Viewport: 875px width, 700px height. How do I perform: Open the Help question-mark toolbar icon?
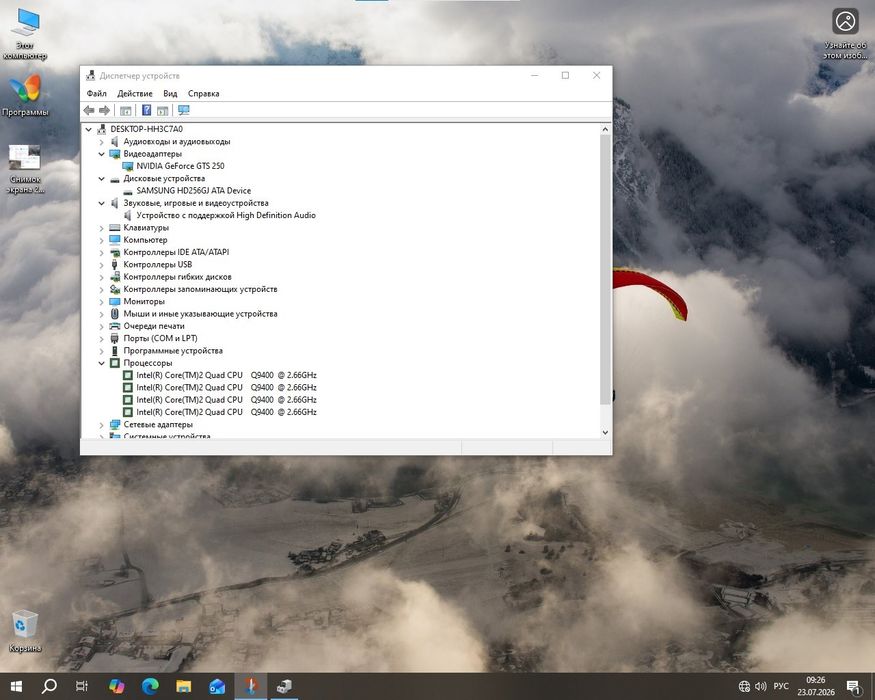(x=146, y=110)
